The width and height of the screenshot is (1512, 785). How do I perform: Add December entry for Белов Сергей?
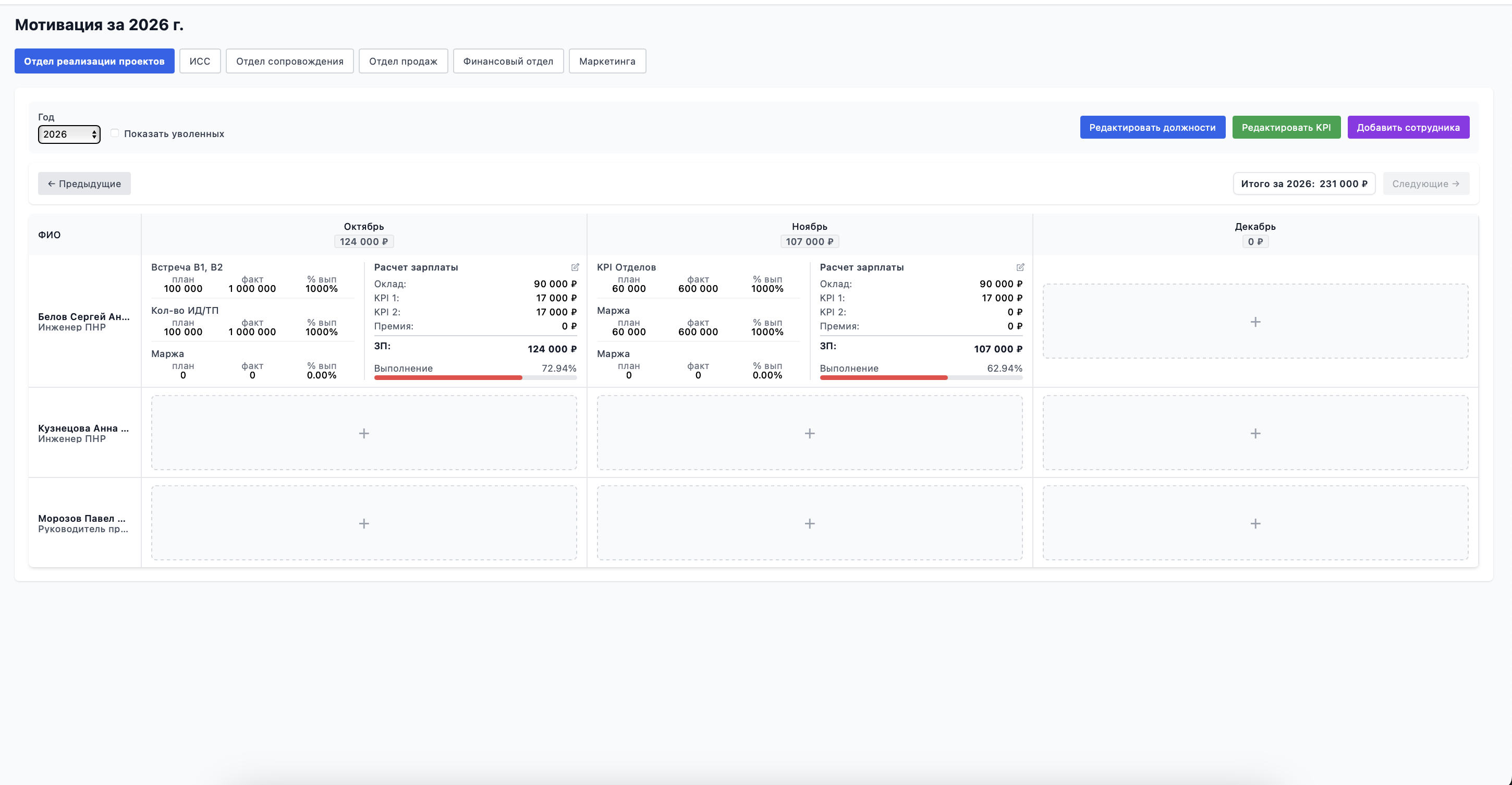(1255, 322)
